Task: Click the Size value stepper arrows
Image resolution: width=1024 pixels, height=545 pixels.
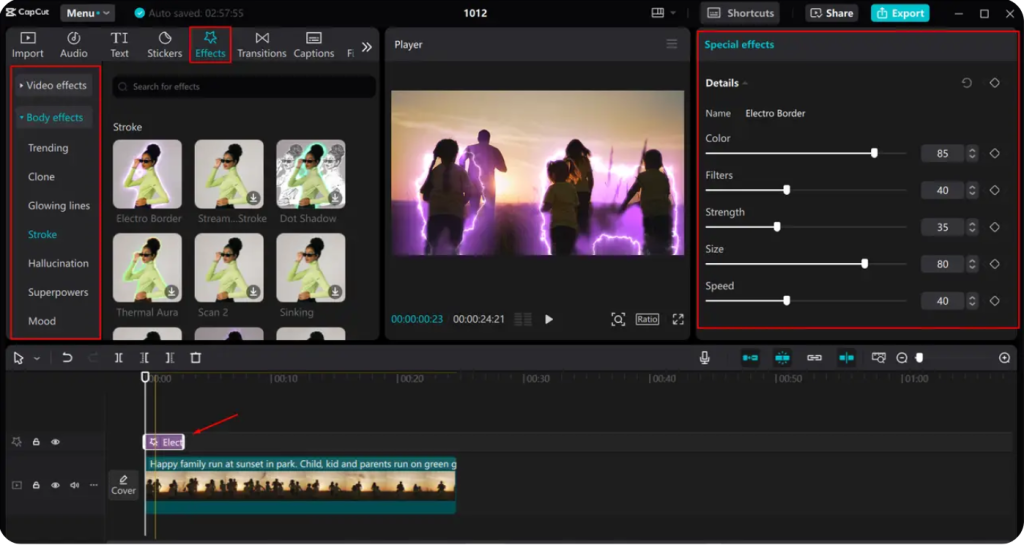Action: click(x=972, y=264)
